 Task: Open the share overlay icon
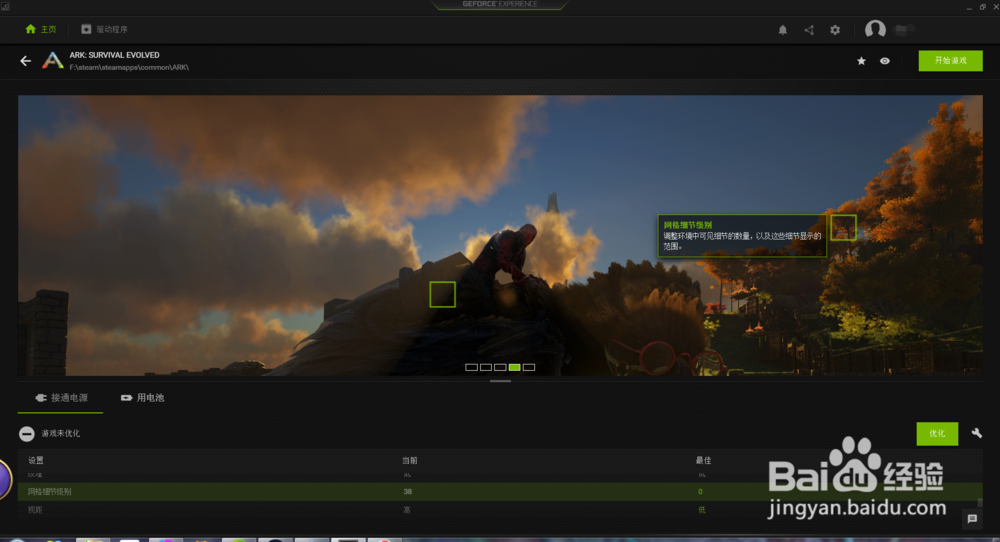coord(809,30)
